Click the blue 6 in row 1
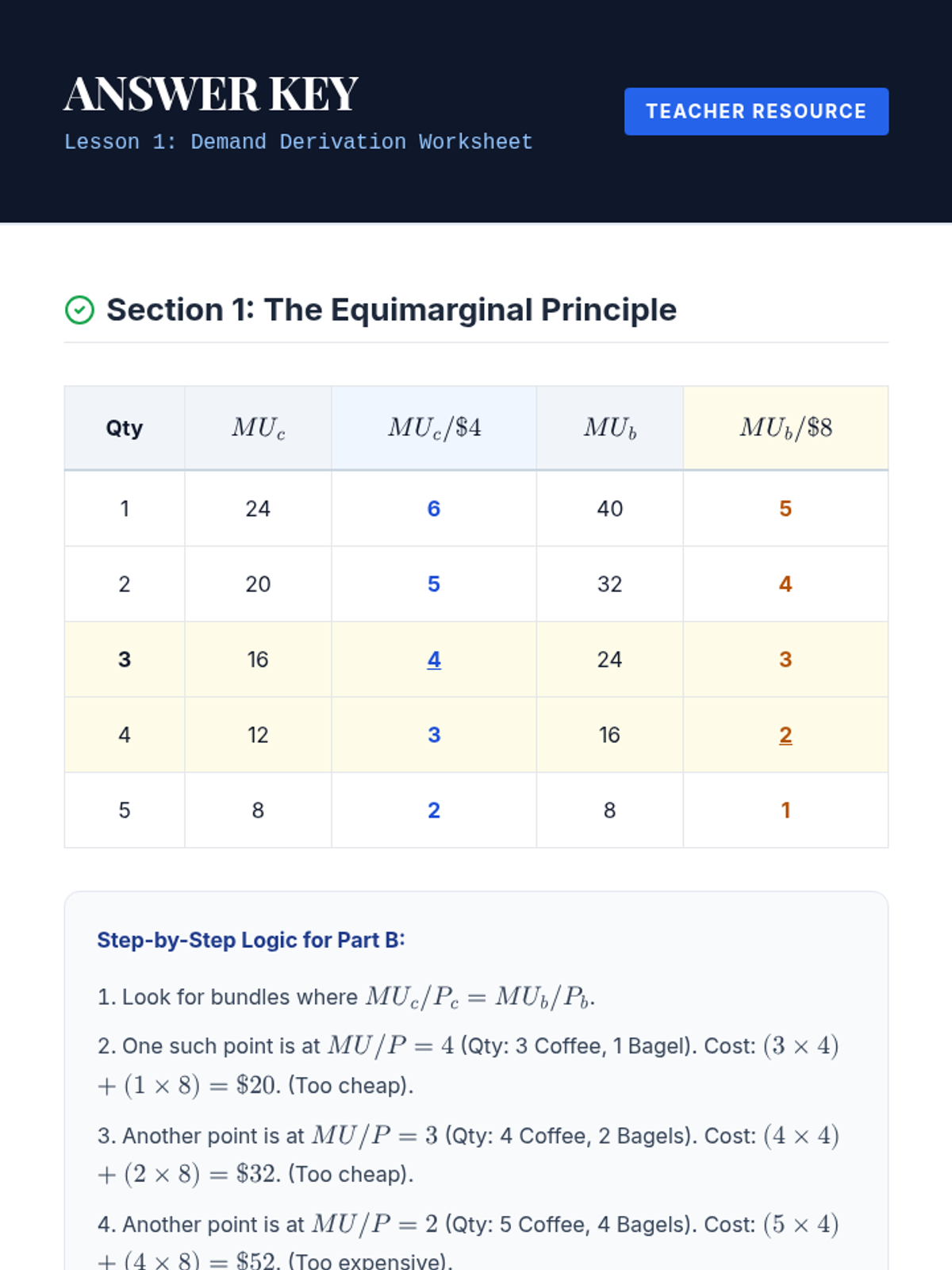The height and width of the screenshot is (1270, 952). [x=434, y=509]
